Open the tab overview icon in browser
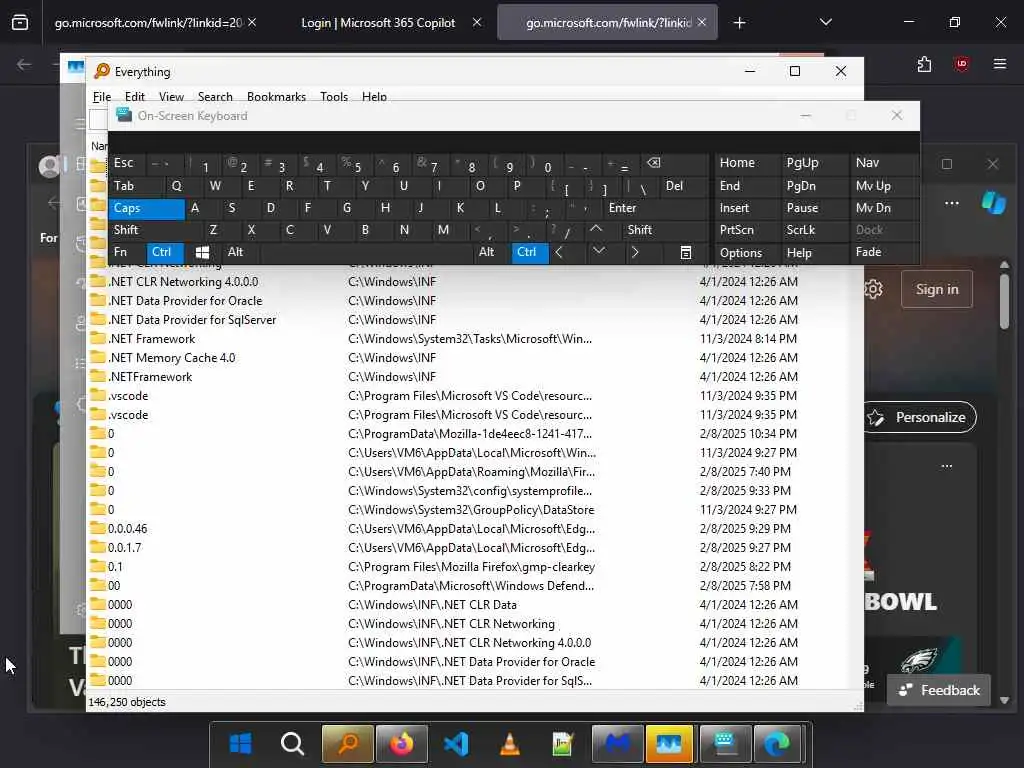Screen dimensions: 1024x768 pyautogui.click(x=20, y=23)
